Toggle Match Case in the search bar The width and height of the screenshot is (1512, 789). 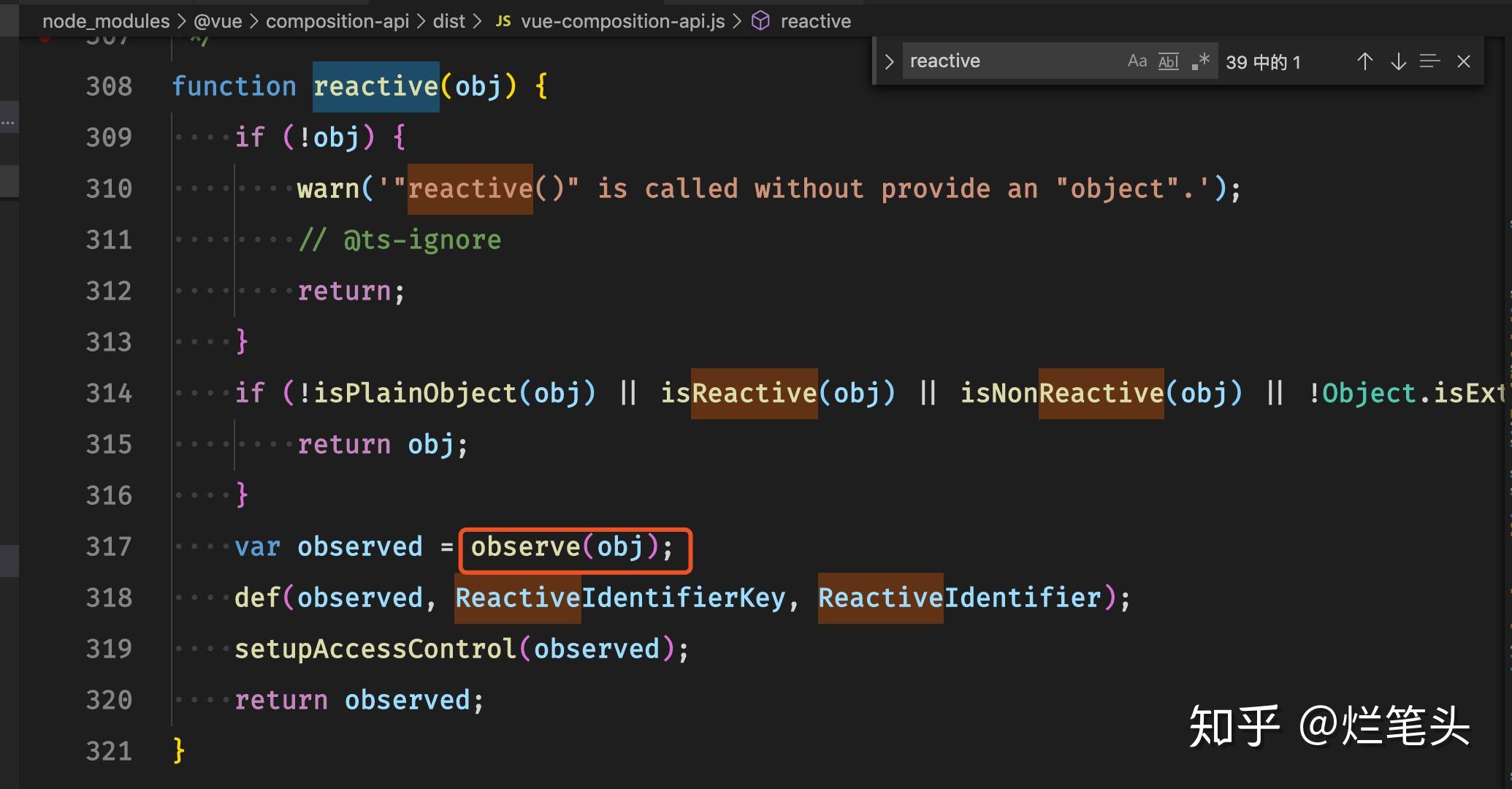(x=1137, y=61)
